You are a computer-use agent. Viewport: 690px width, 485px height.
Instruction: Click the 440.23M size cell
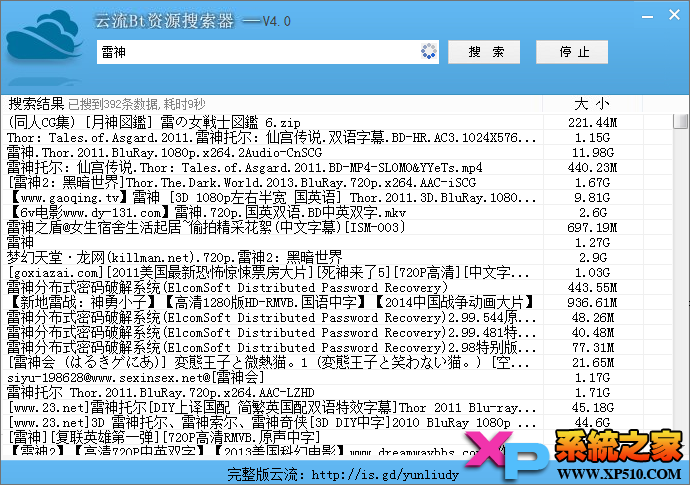(592, 168)
